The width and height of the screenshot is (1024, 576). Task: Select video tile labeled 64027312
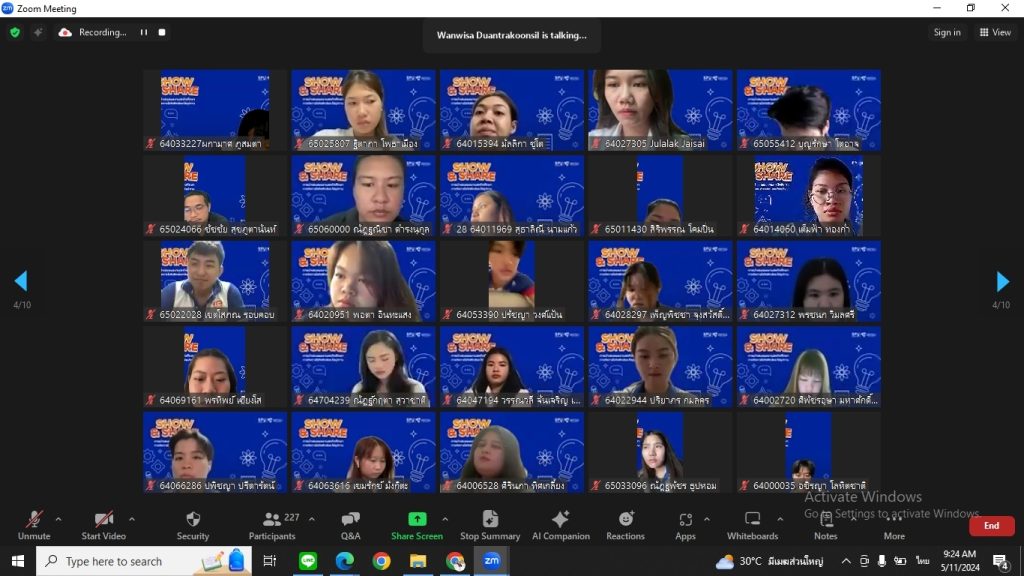coord(808,281)
